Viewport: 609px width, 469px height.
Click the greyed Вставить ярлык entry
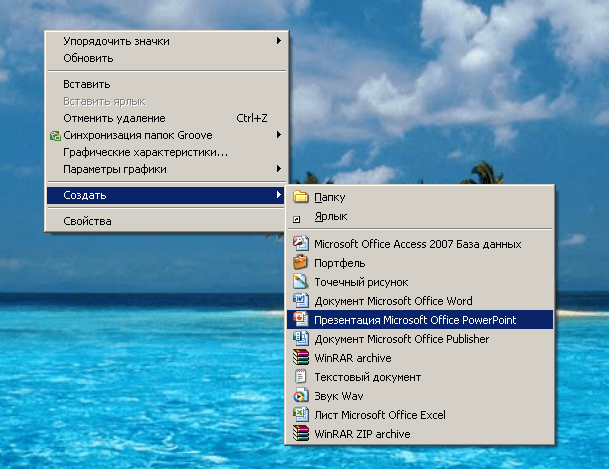point(167,101)
